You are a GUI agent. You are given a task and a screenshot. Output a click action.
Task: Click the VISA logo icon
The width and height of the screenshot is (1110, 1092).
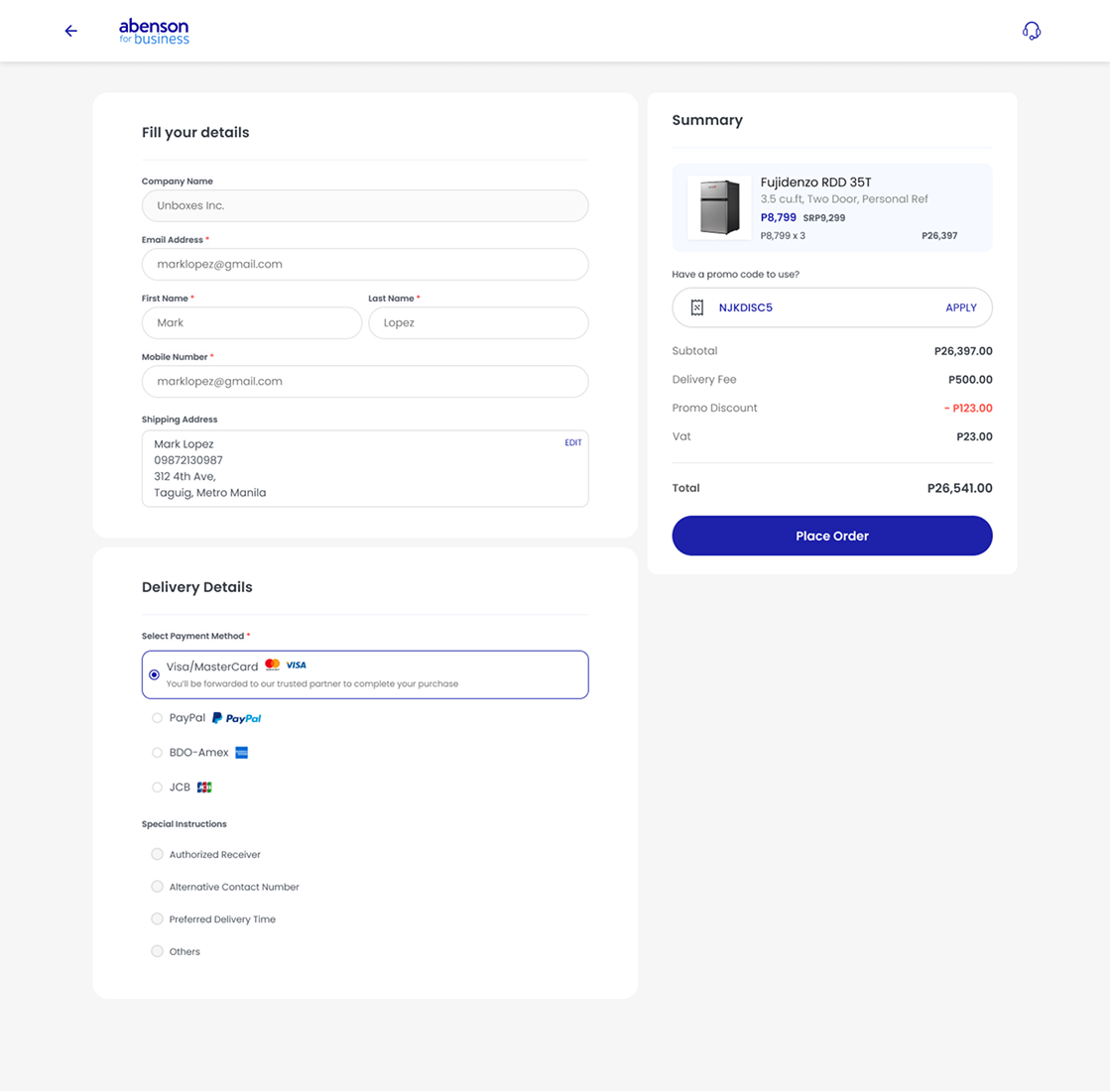coord(296,666)
